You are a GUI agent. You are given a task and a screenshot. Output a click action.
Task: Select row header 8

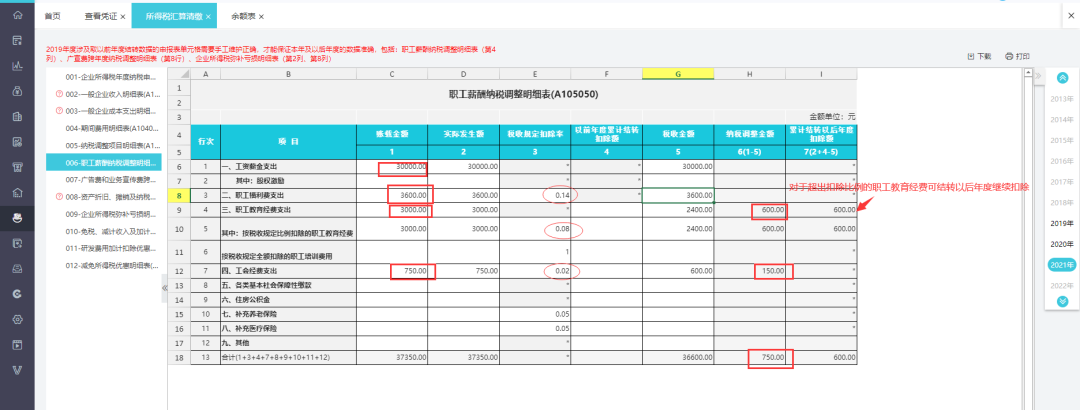point(179,196)
